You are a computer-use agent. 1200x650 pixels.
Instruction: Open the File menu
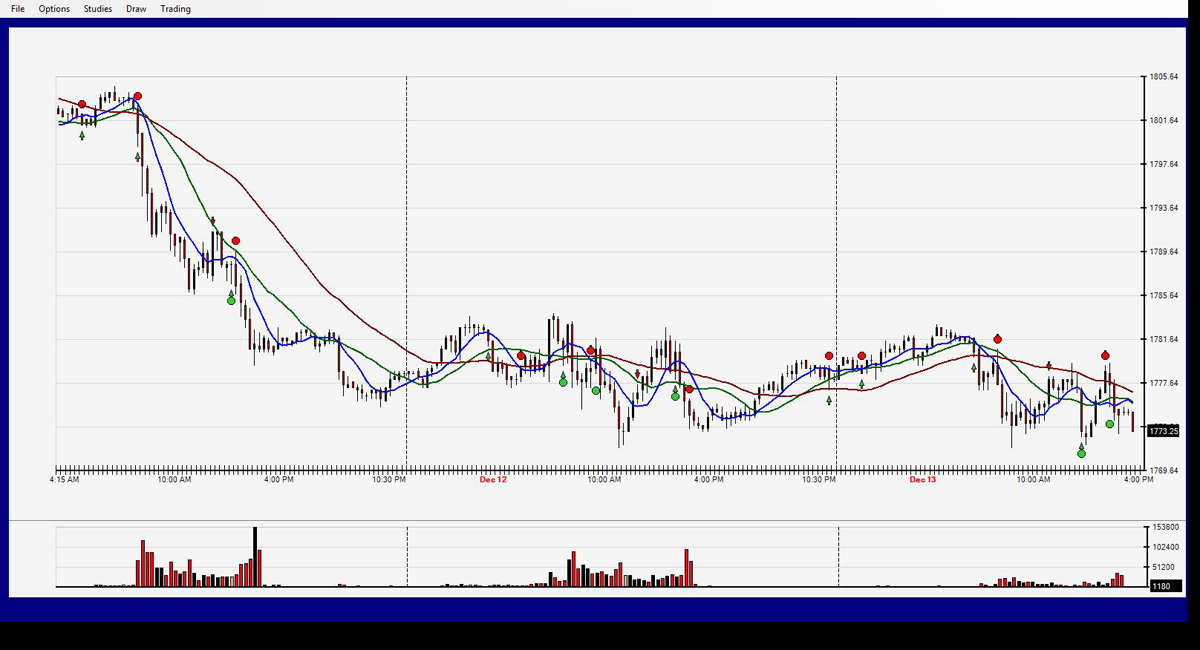coord(18,9)
